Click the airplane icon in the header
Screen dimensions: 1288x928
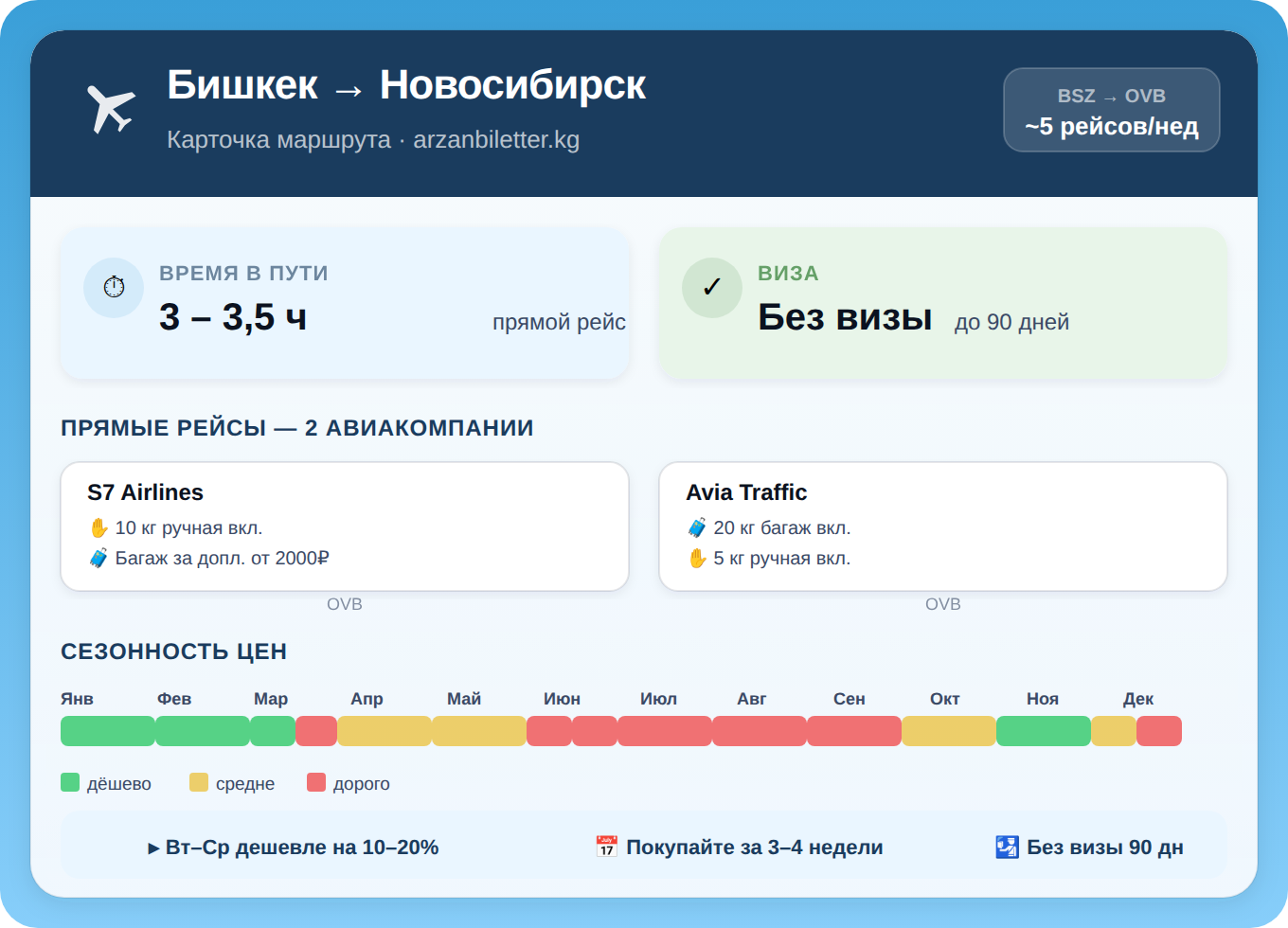coord(111,107)
